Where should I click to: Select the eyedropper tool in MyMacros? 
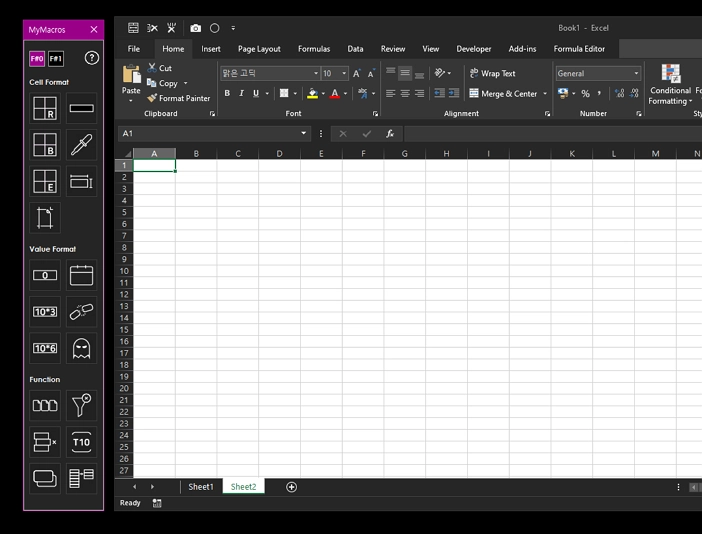(x=81, y=145)
